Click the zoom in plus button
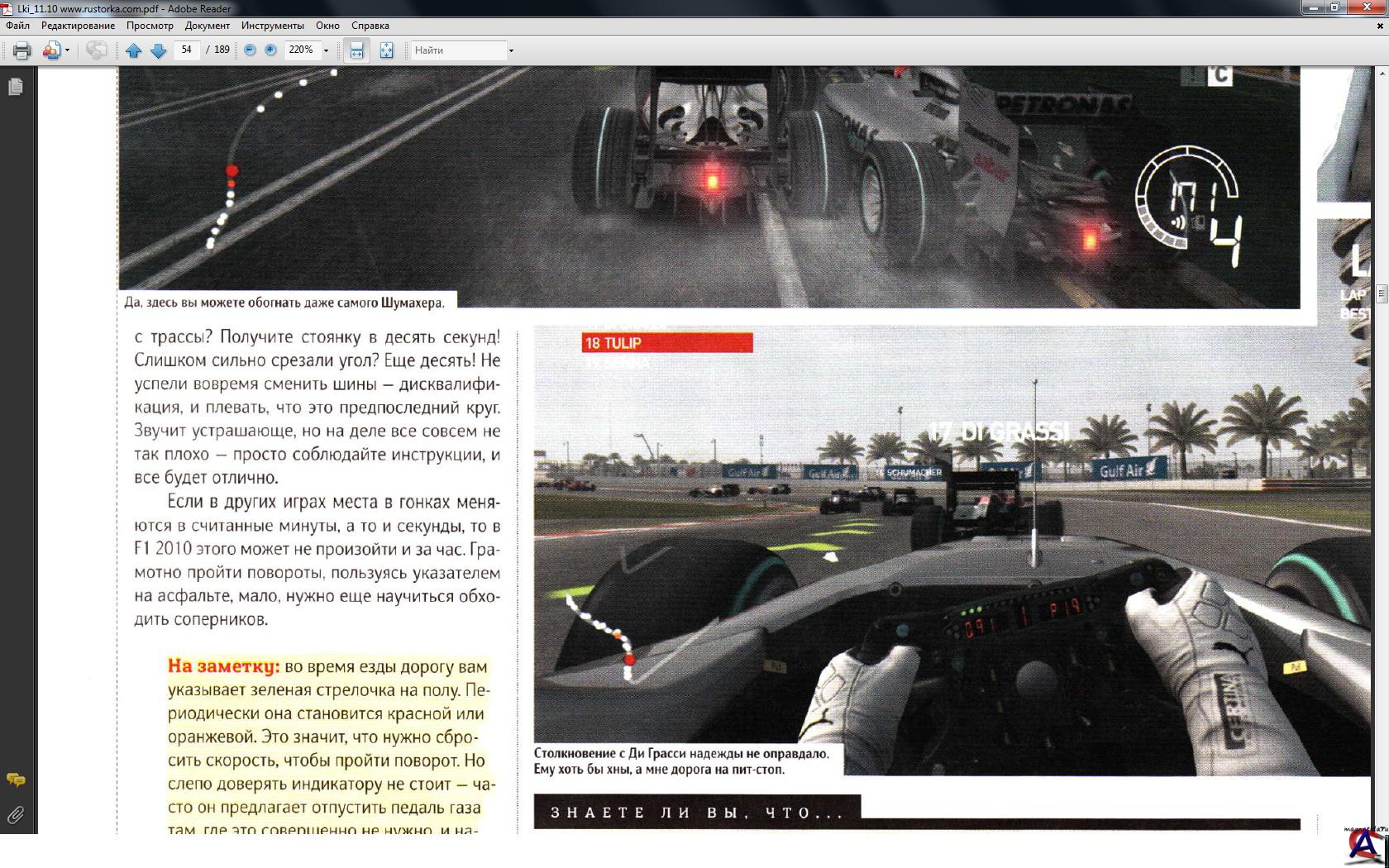The height and width of the screenshot is (868, 1389). 270,50
